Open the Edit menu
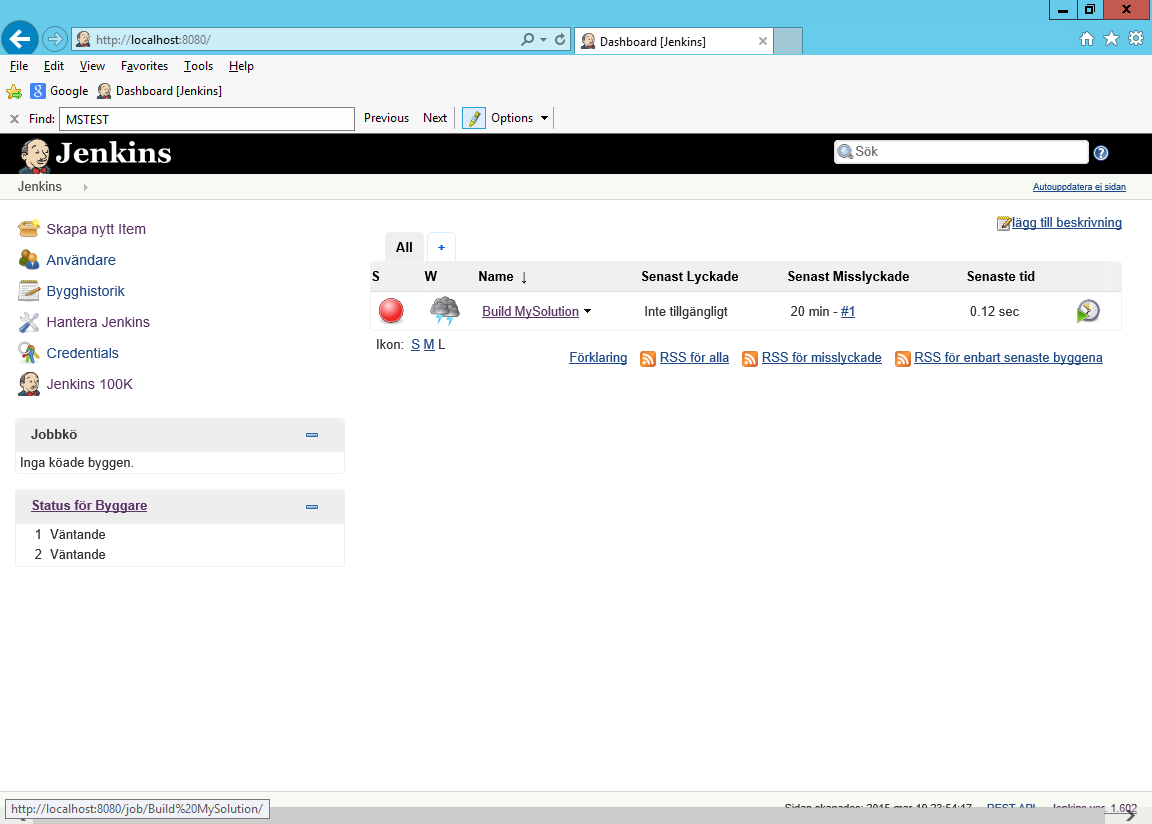The height and width of the screenshot is (824, 1152). (54, 66)
